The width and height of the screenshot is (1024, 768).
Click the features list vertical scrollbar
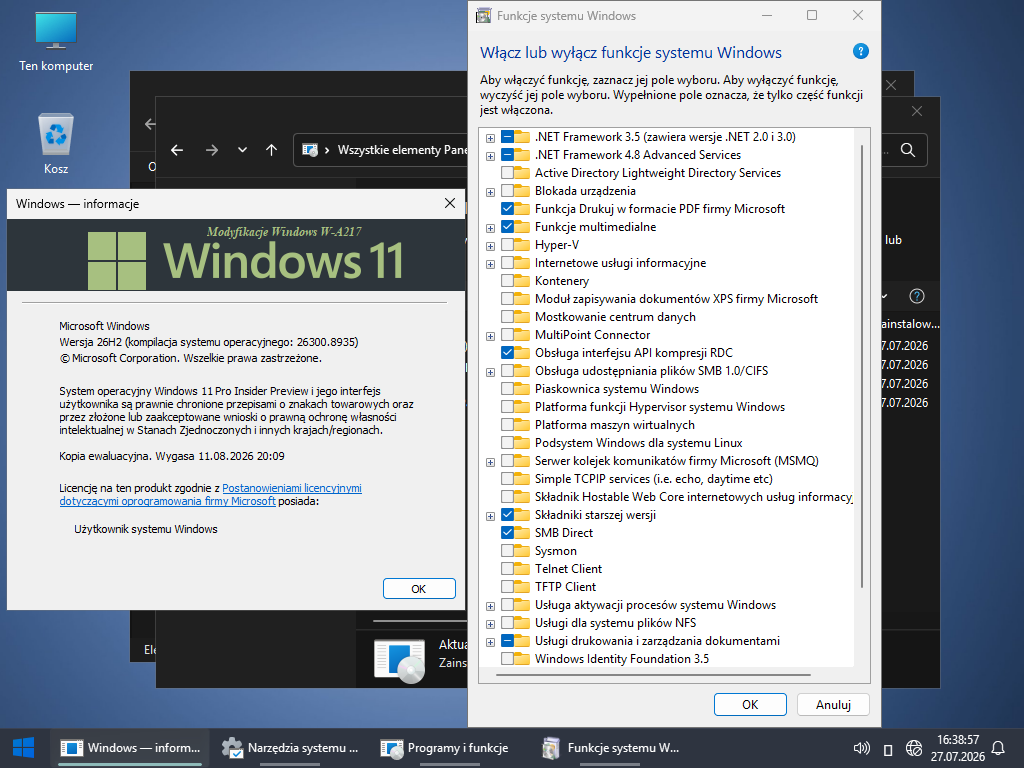pyautogui.click(x=862, y=366)
